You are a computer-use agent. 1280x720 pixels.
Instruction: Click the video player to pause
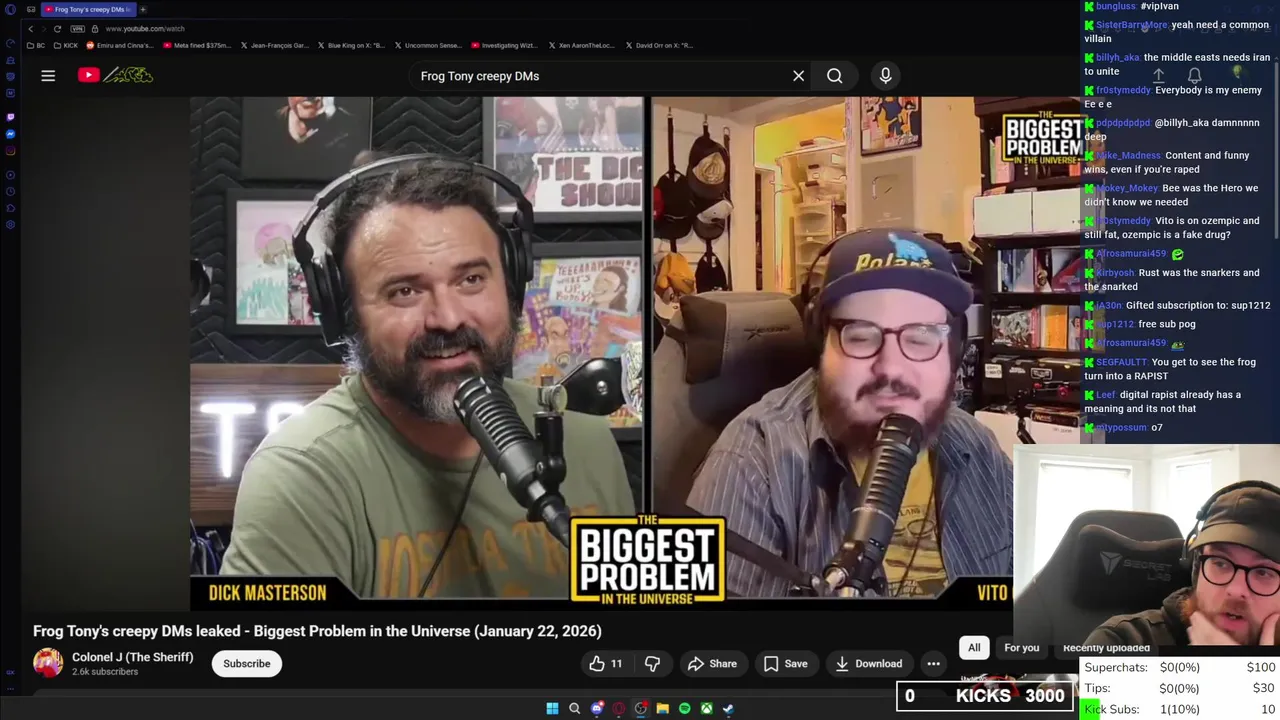tap(602, 352)
